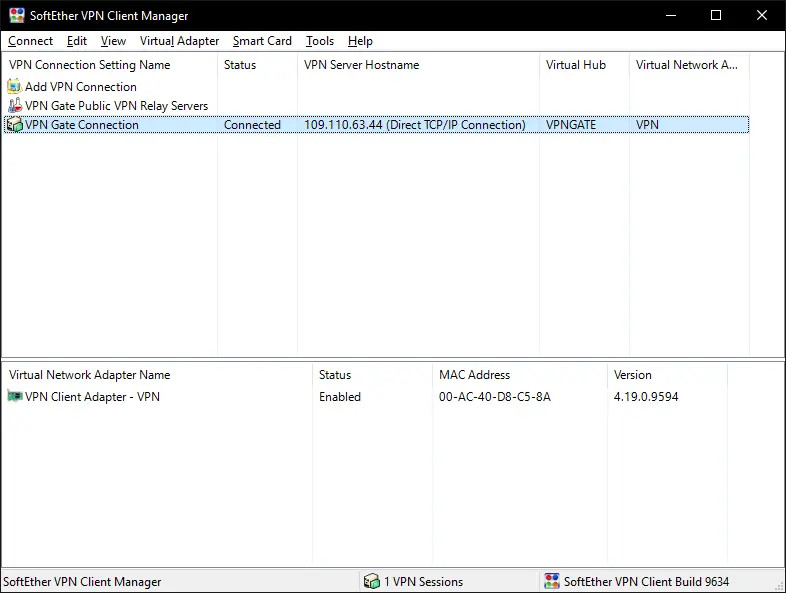Click SoftEther VPN Client Build 9634 text

pyautogui.click(x=647, y=581)
